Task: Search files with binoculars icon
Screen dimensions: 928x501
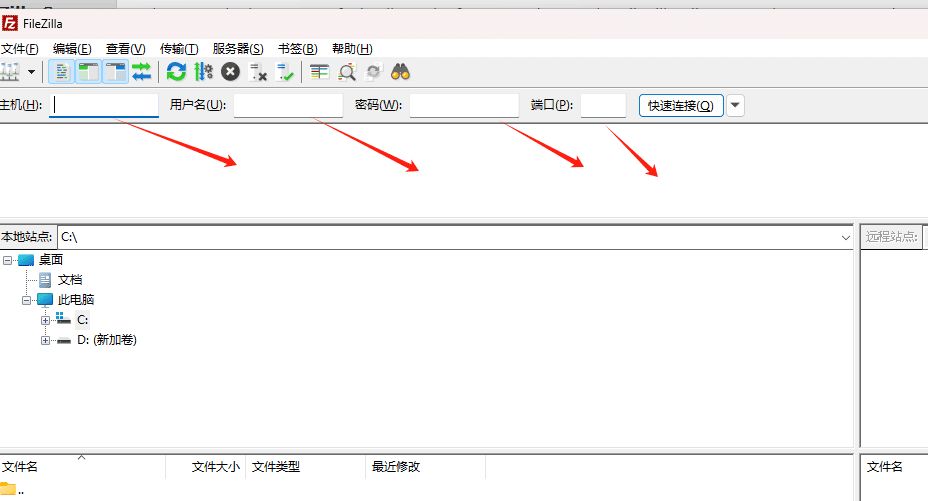Action: click(x=400, y=72)
